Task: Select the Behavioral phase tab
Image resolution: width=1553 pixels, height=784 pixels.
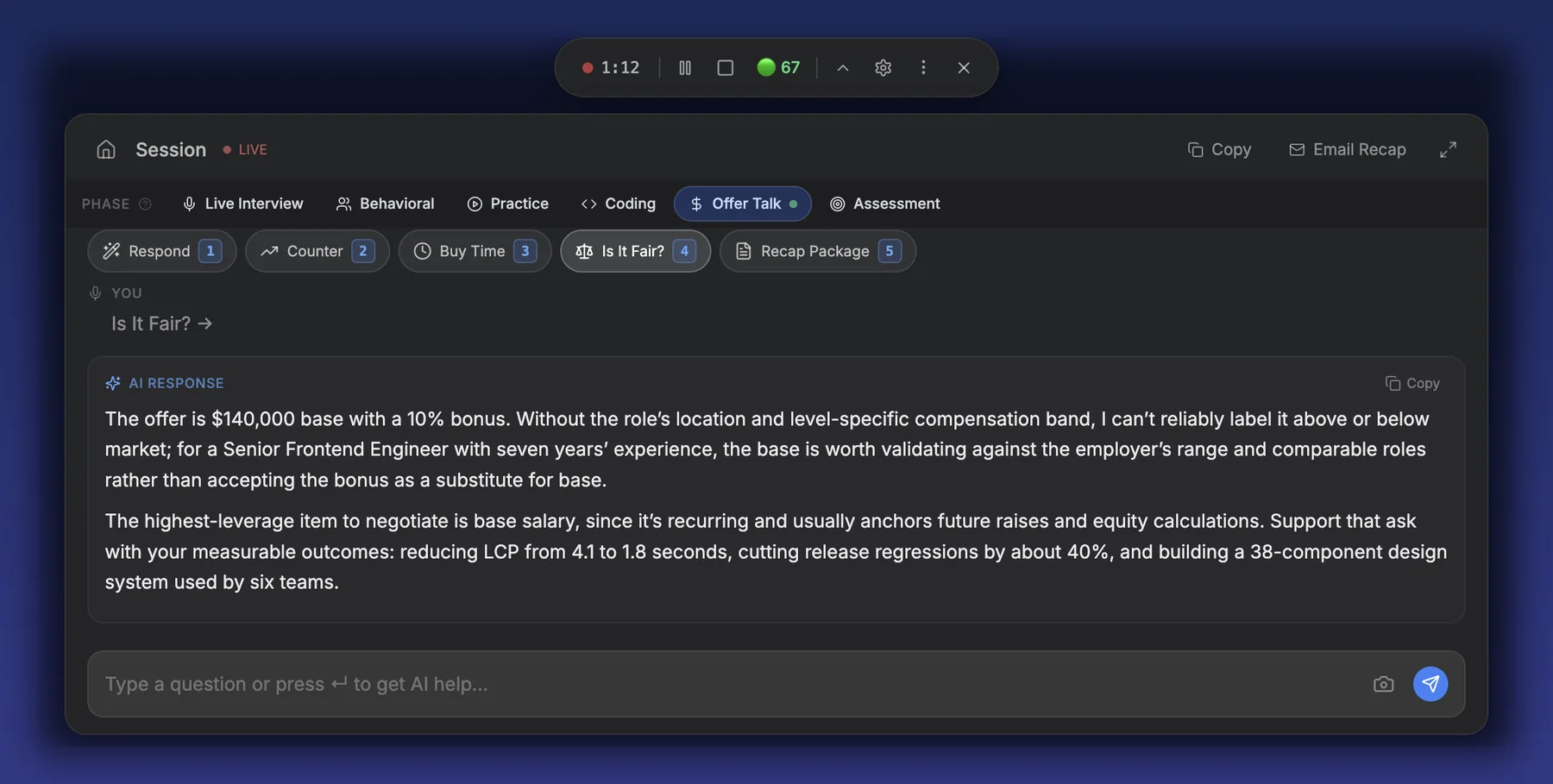Action: pyautogui.click(x=385, y=204)
